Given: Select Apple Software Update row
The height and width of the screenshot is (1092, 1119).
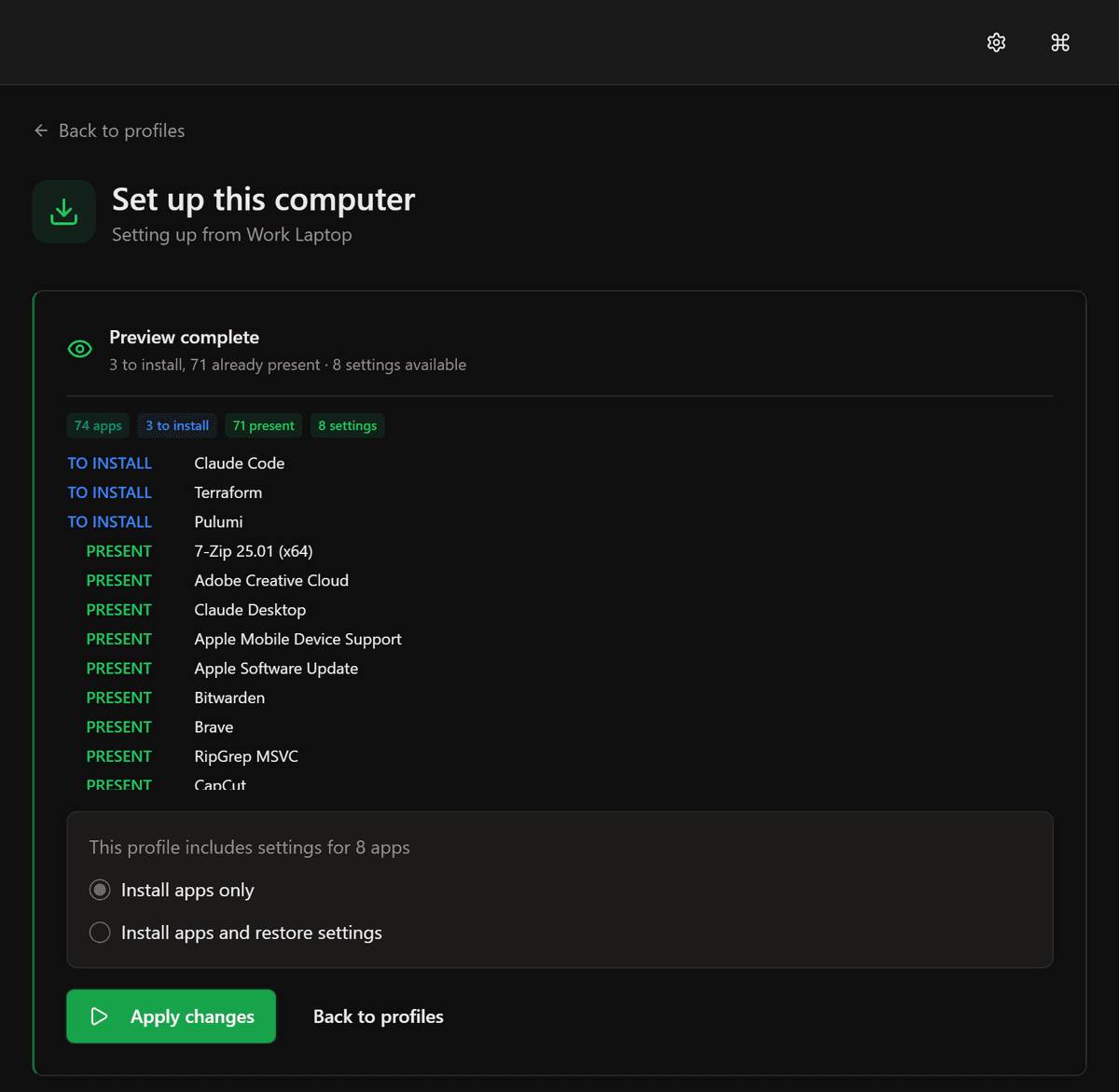Looking at the screenshot, I should coord(559,669).
